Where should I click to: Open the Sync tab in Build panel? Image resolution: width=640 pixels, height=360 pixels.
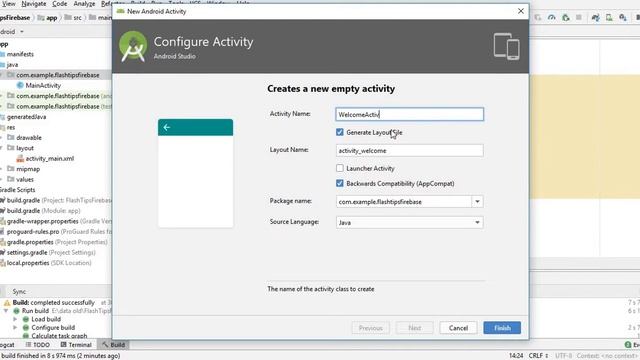pyautogui.click(x=19, y=291)
